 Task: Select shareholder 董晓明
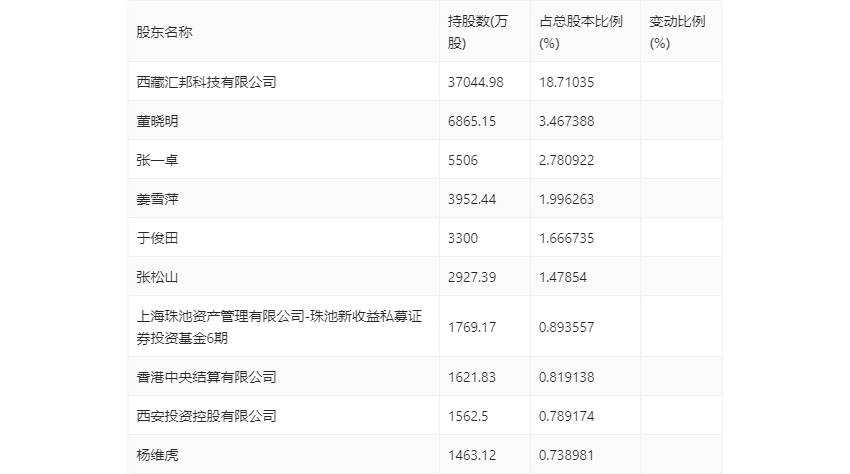pos(157,121)
